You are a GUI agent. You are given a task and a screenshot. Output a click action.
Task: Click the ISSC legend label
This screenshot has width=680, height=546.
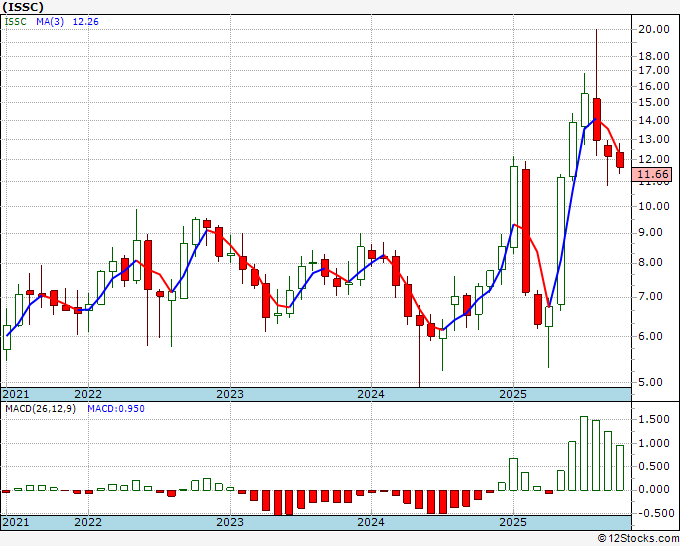coord(16,22)
